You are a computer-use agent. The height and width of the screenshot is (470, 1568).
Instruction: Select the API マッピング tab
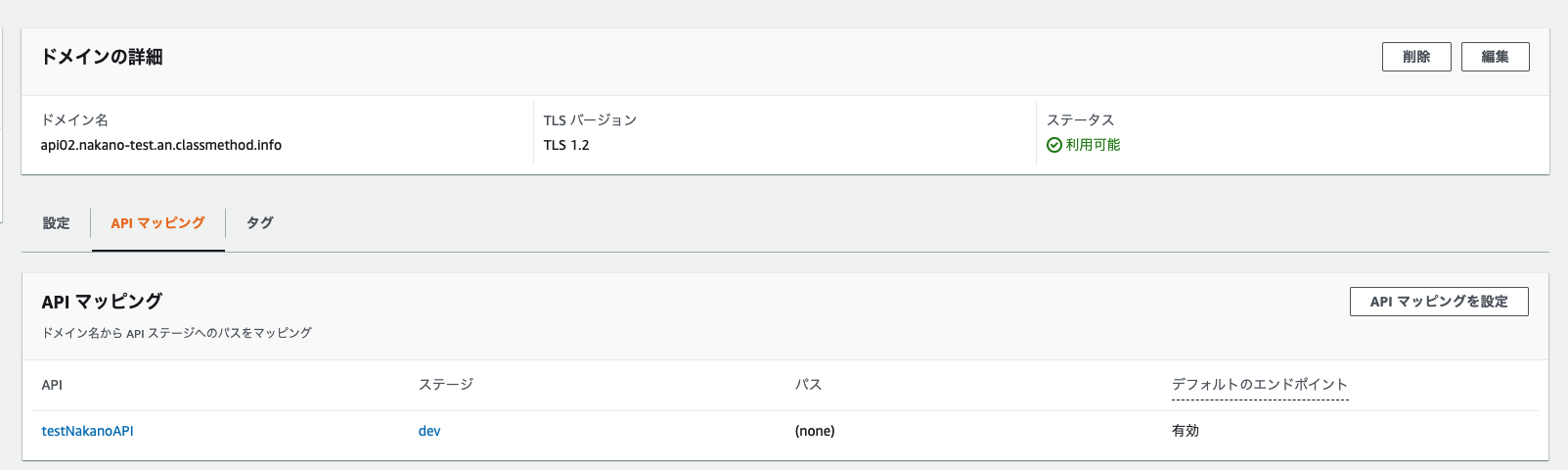tap(157, 223)
